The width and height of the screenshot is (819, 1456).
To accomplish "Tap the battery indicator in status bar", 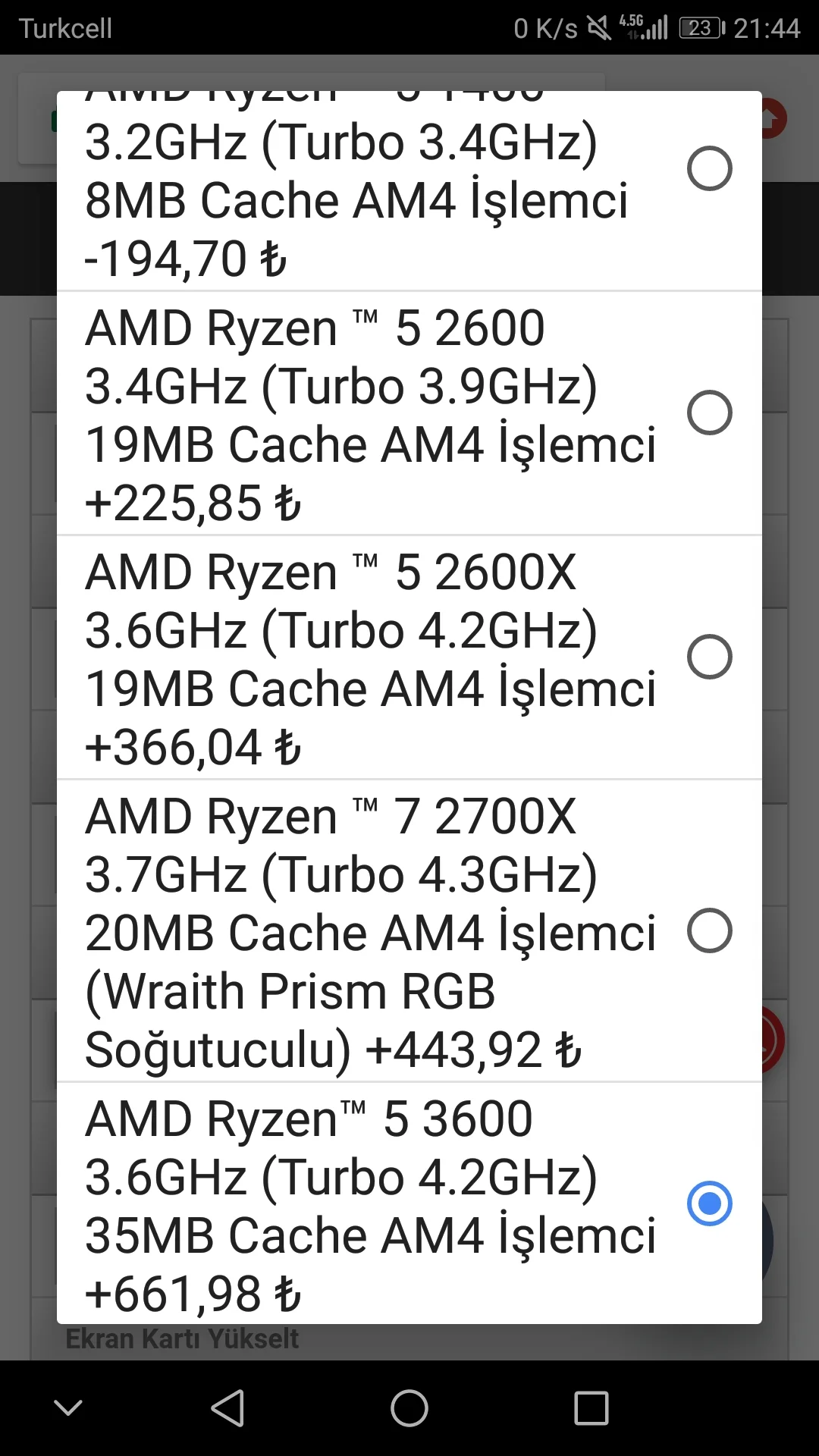I will point(701,29).
